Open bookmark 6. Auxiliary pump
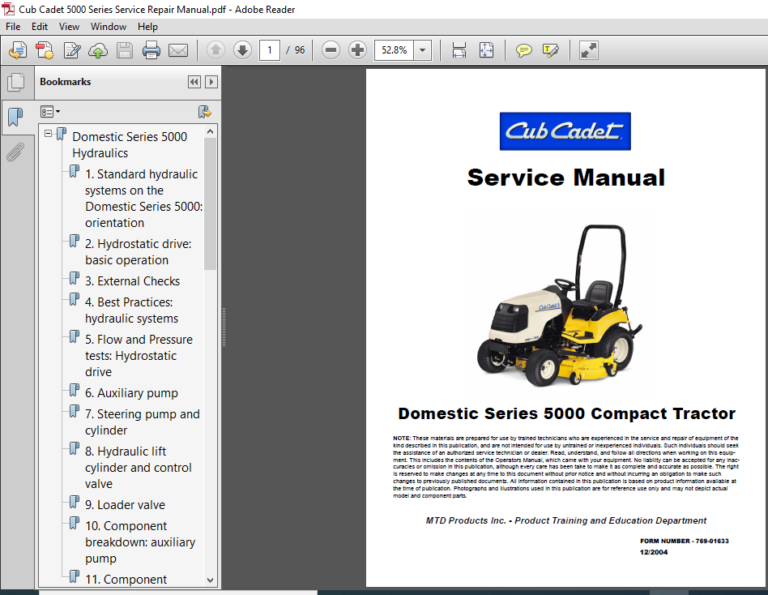This screenshot has width=768, height=595. click(131, 393)
